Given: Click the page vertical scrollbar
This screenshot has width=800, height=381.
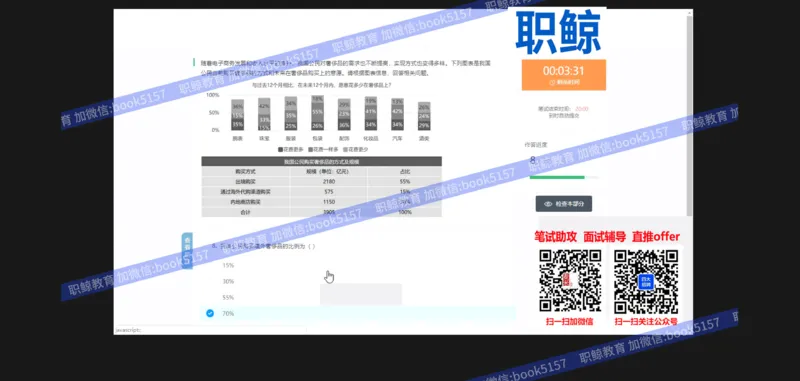Looking at the screenshot, I should tap(690, 115).
